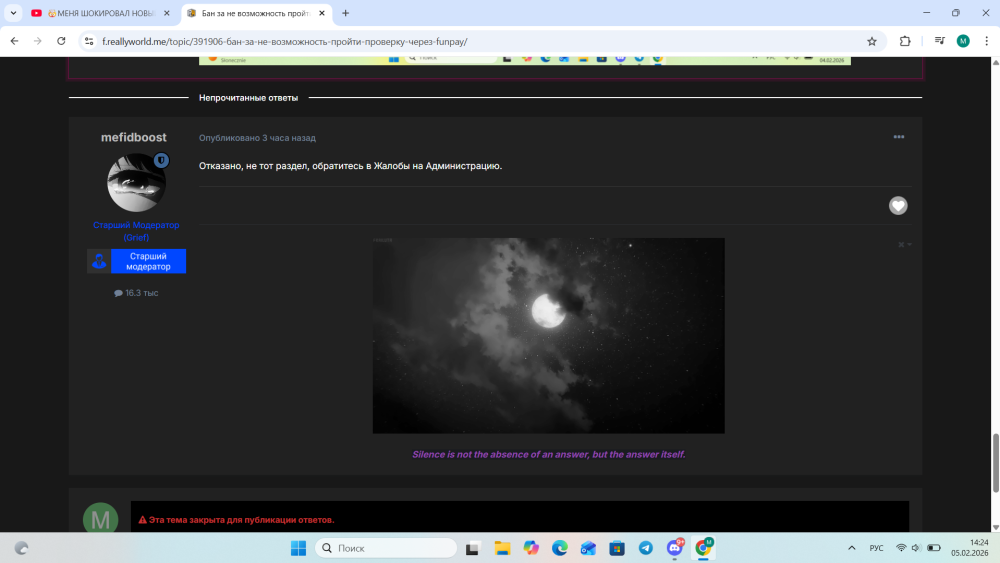Open the Chrome profile 'M' avatar
This screenshot has width=1000, height=563.
[x=963, y=41]
